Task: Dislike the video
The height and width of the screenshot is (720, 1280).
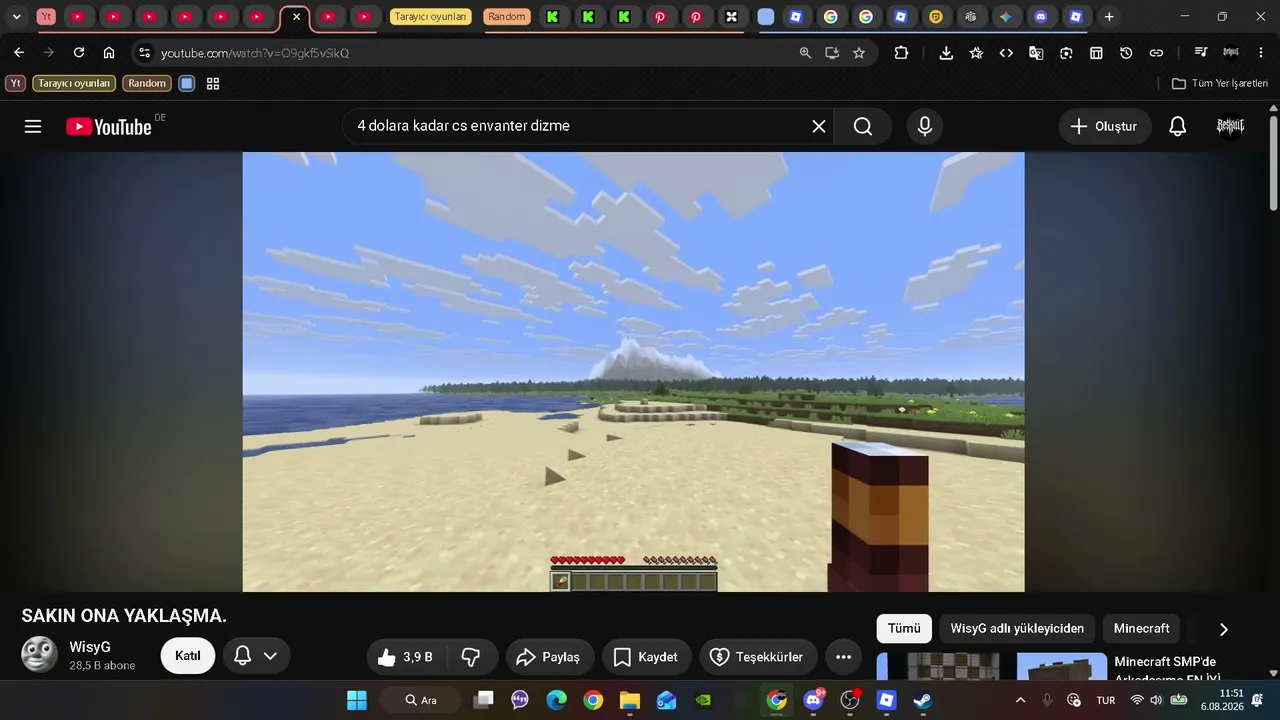Action: click(x=470, y=657)
